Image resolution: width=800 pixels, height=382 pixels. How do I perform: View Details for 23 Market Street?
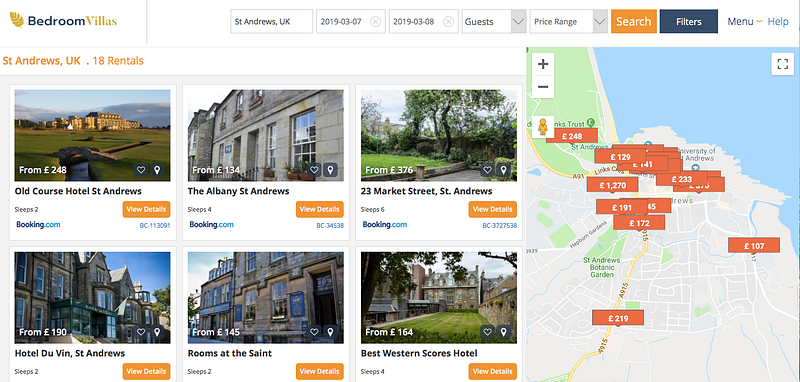click(x=493, y=209)
